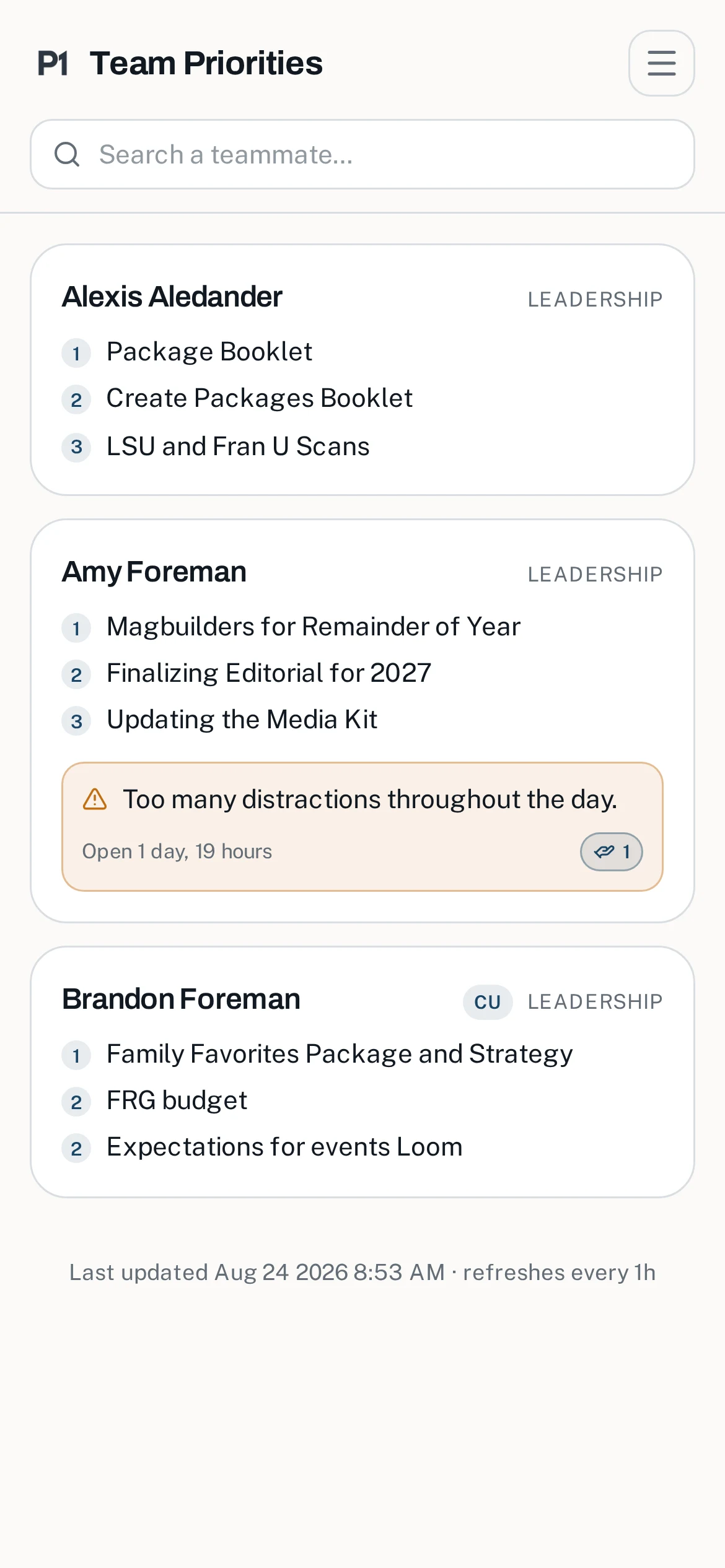Click Leadership label on Alexis's card

pyautogui.click(x=595, y=299)
